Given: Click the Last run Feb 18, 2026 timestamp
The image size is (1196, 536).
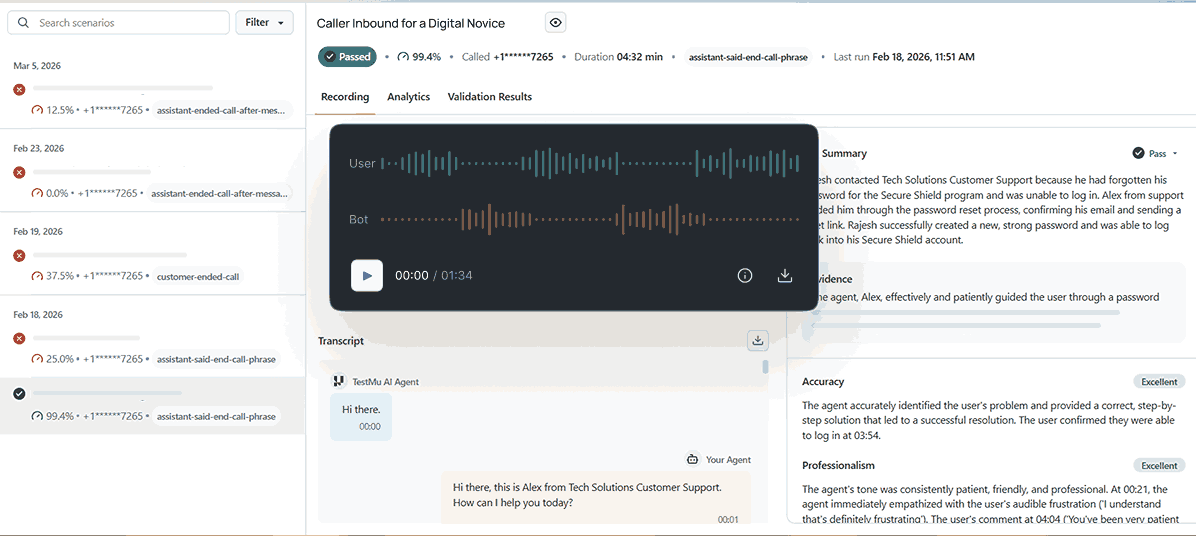Looking at the screenshot, I should coord(904,56).
